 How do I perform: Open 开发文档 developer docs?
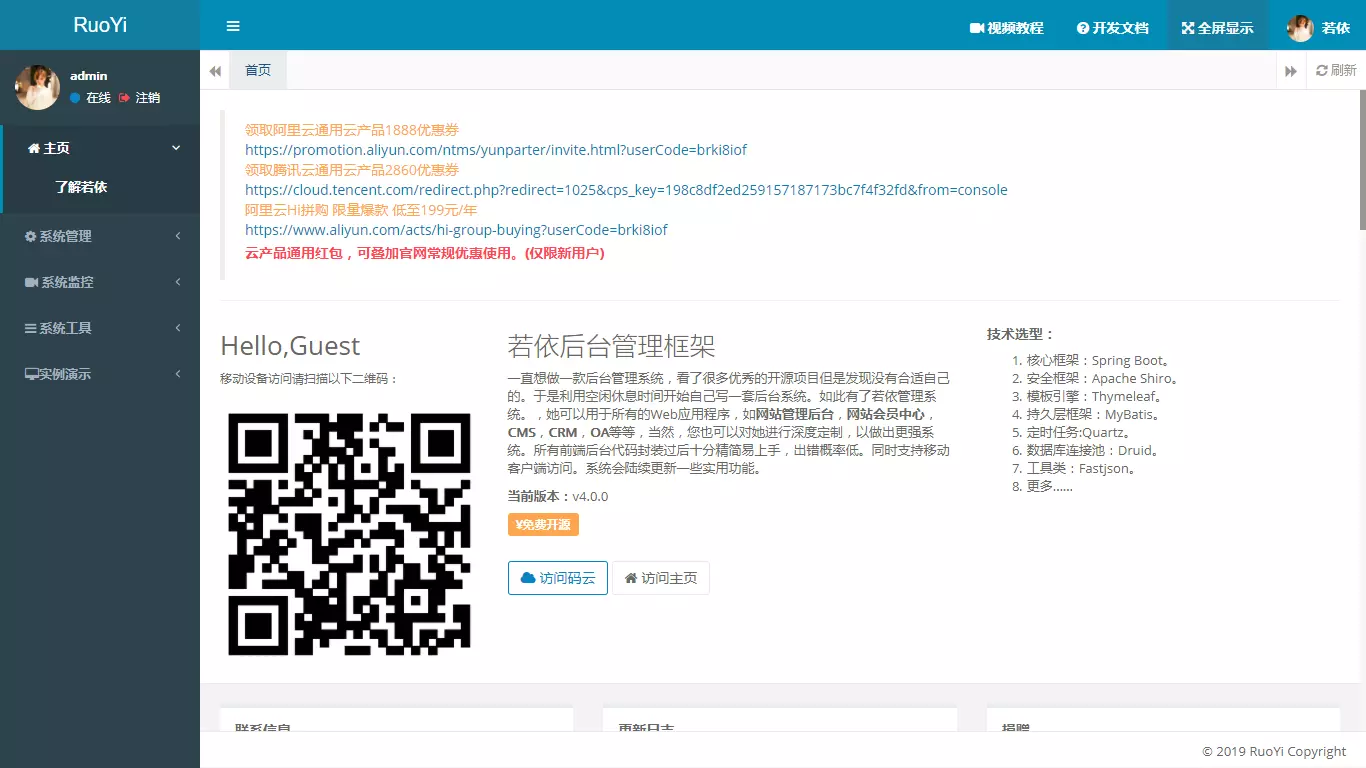[1112, 28]
